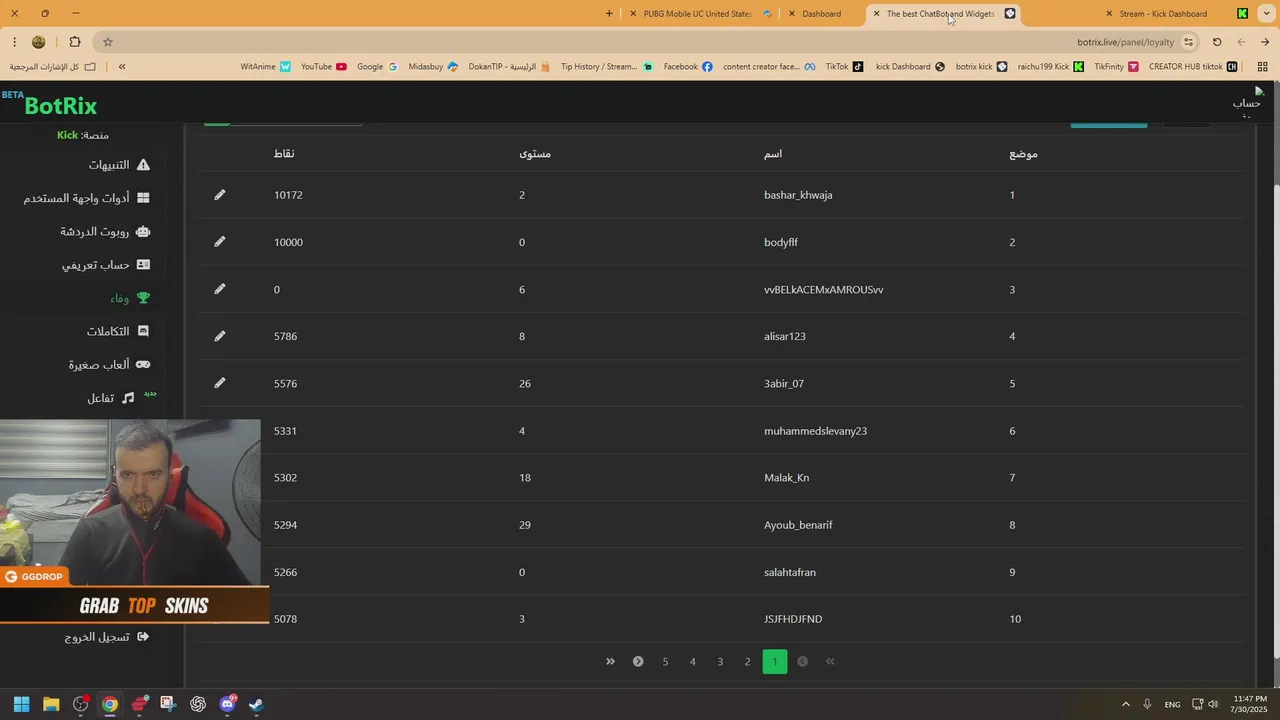The width and height of the screenshot is (1280, 720).
Task: Expand bookmarks overflow chevron
Action: [122, 67]
